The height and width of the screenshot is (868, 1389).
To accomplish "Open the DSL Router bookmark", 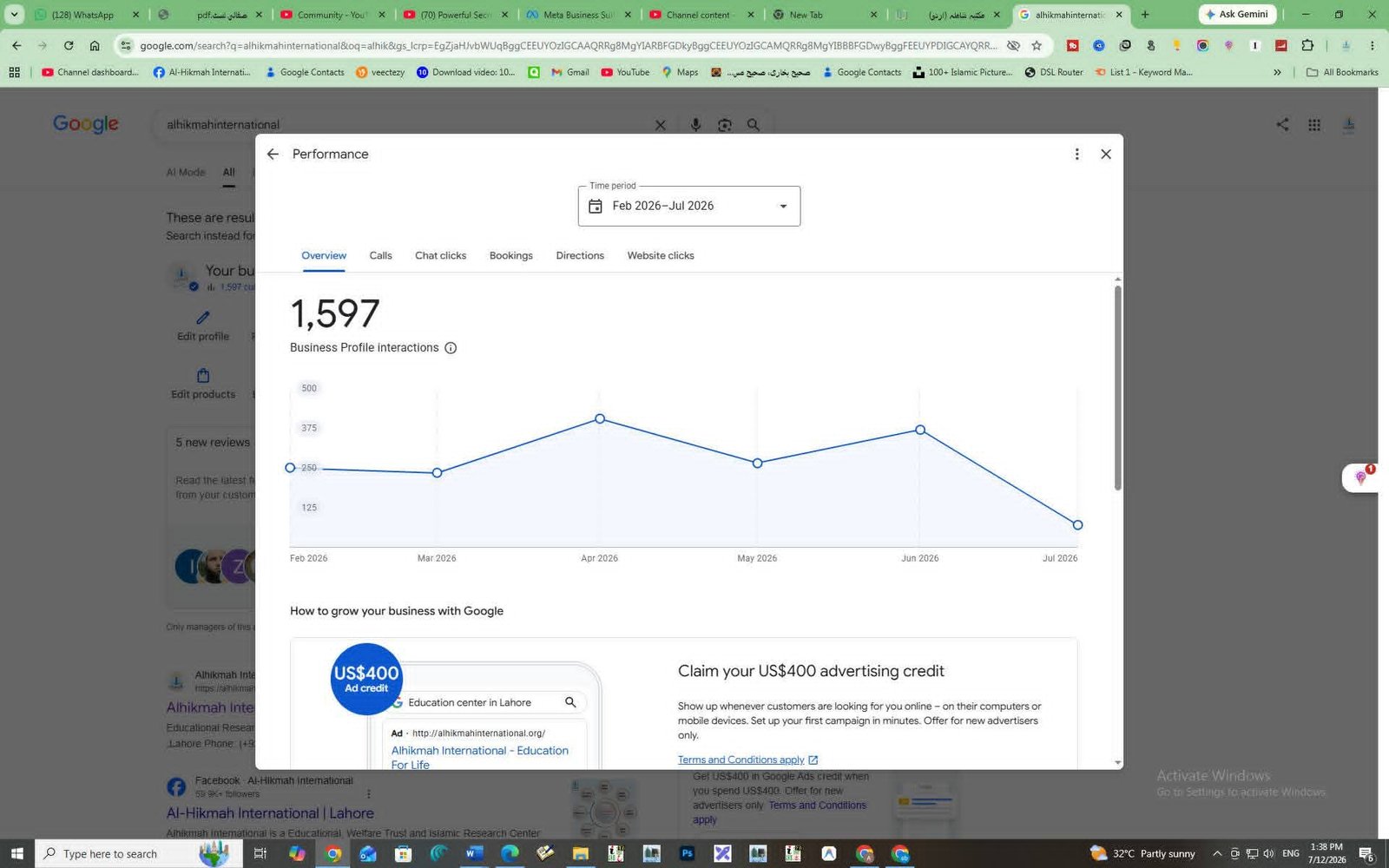I will [1054, 72].
